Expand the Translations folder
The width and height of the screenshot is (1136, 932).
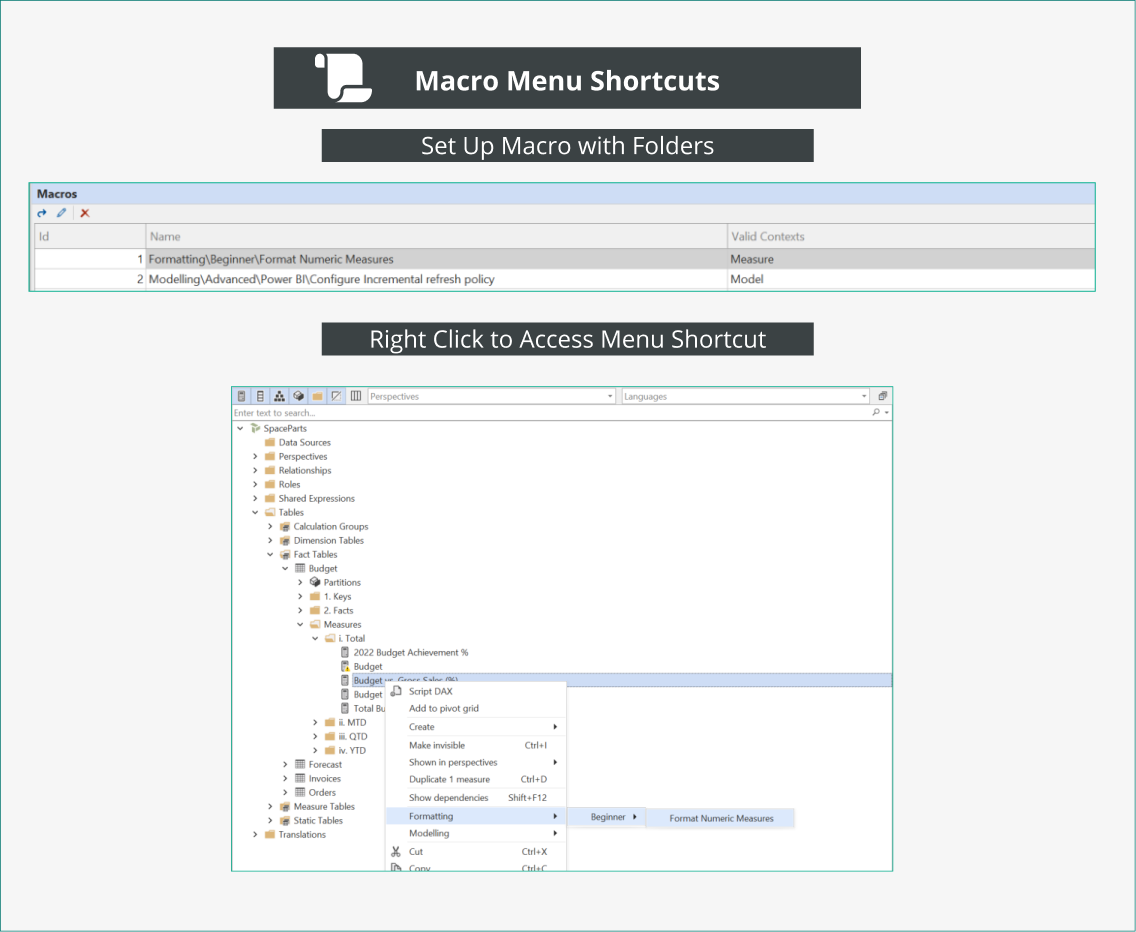255,834
